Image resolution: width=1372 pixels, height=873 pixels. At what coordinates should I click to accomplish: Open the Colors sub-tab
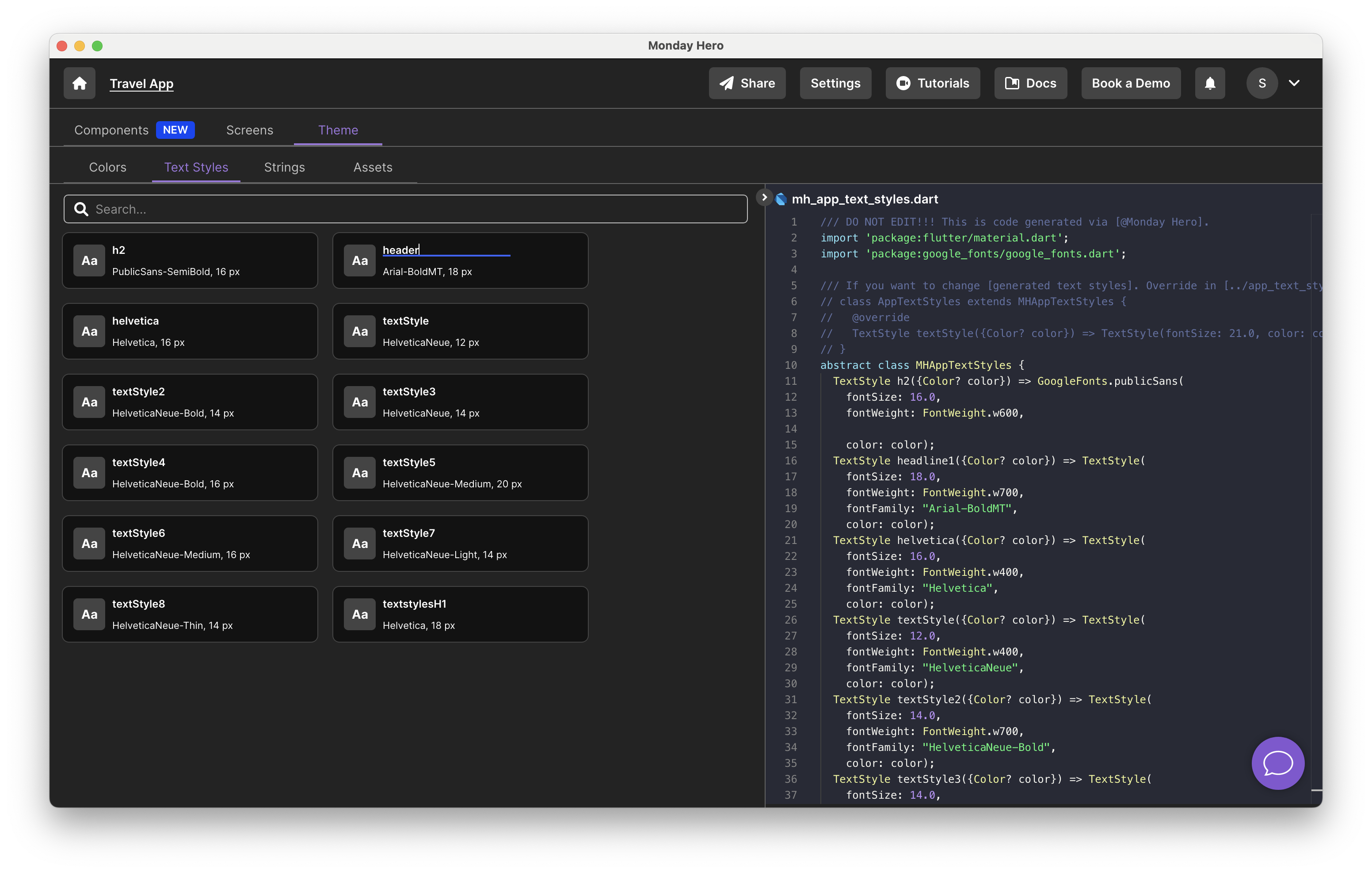pos(108,167)
